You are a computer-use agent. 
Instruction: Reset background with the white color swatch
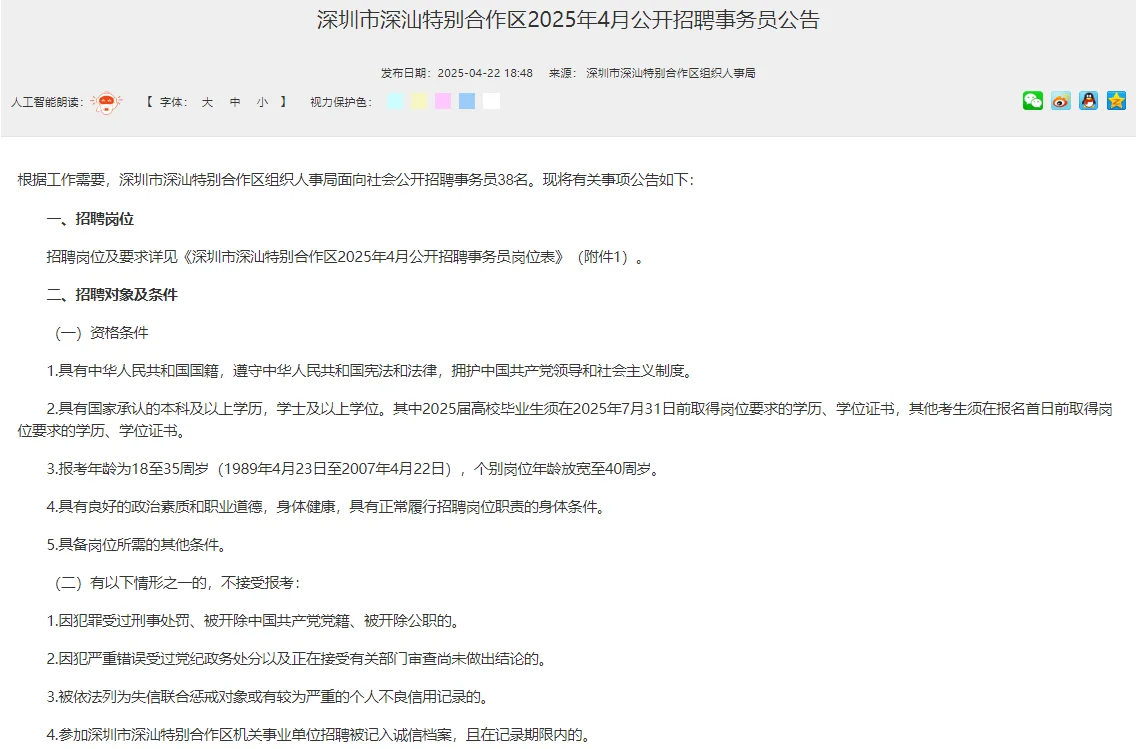point(488,101)
